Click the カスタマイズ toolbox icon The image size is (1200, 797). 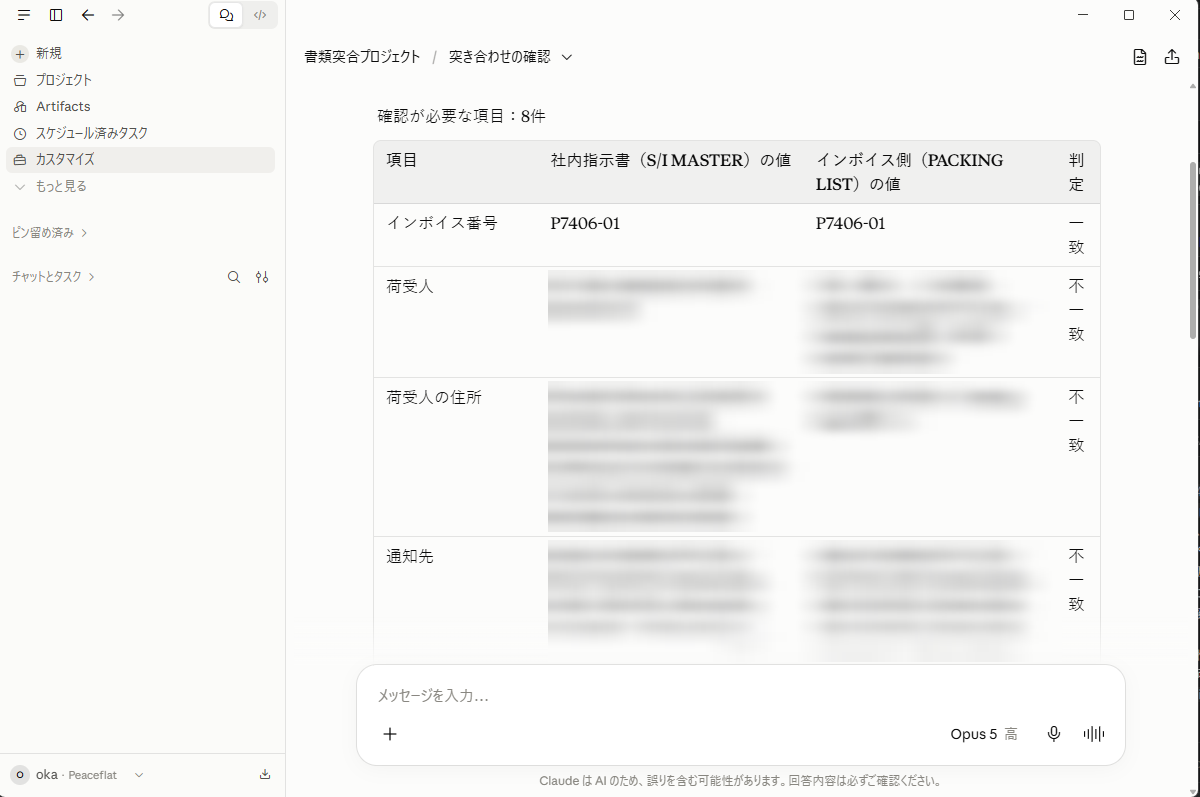pos(20,160)
